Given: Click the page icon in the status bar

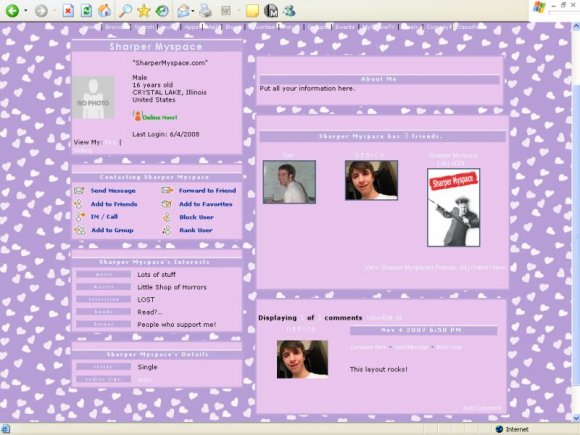Looking at the screenshot, I should (x=5, y=429).
